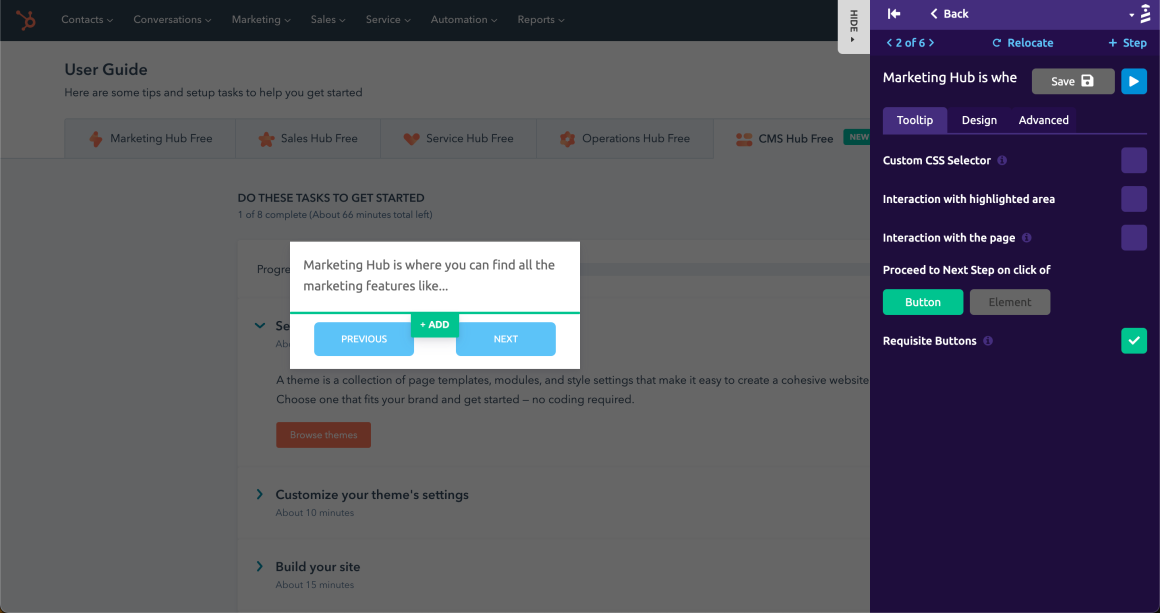Screen dimensions: 1160x613
Task: Switch to the Design tab
Action: [979, 120]
